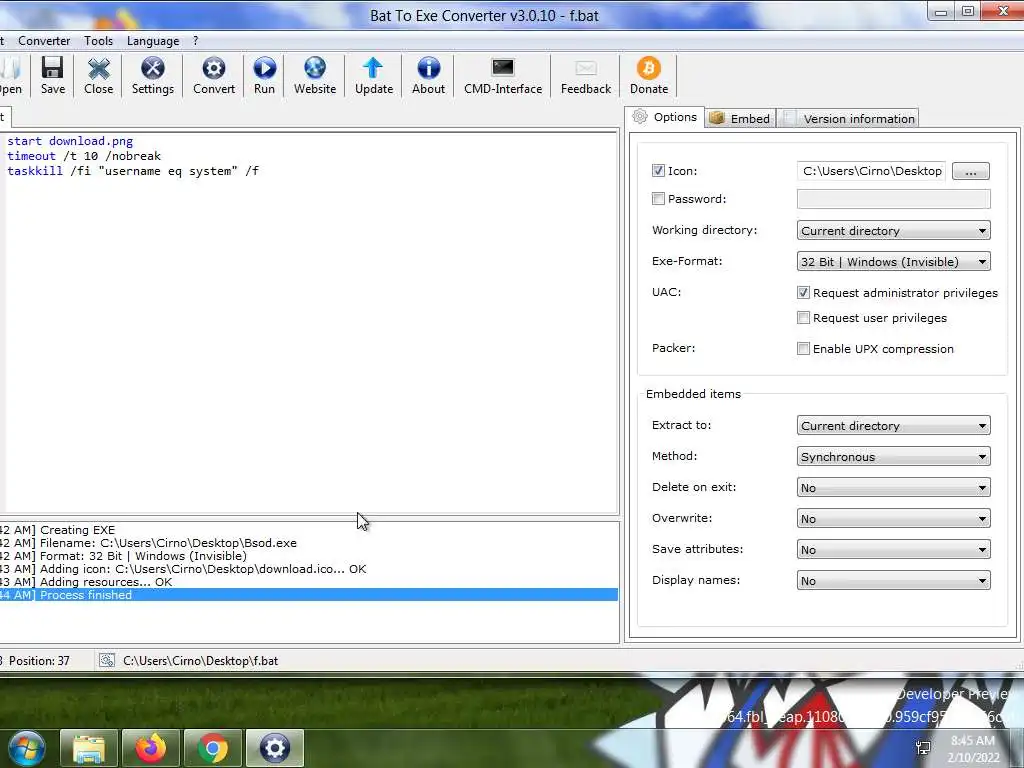Click the f.bat path in status bar
Screen dimensions: 1024x768
point(200,661)
